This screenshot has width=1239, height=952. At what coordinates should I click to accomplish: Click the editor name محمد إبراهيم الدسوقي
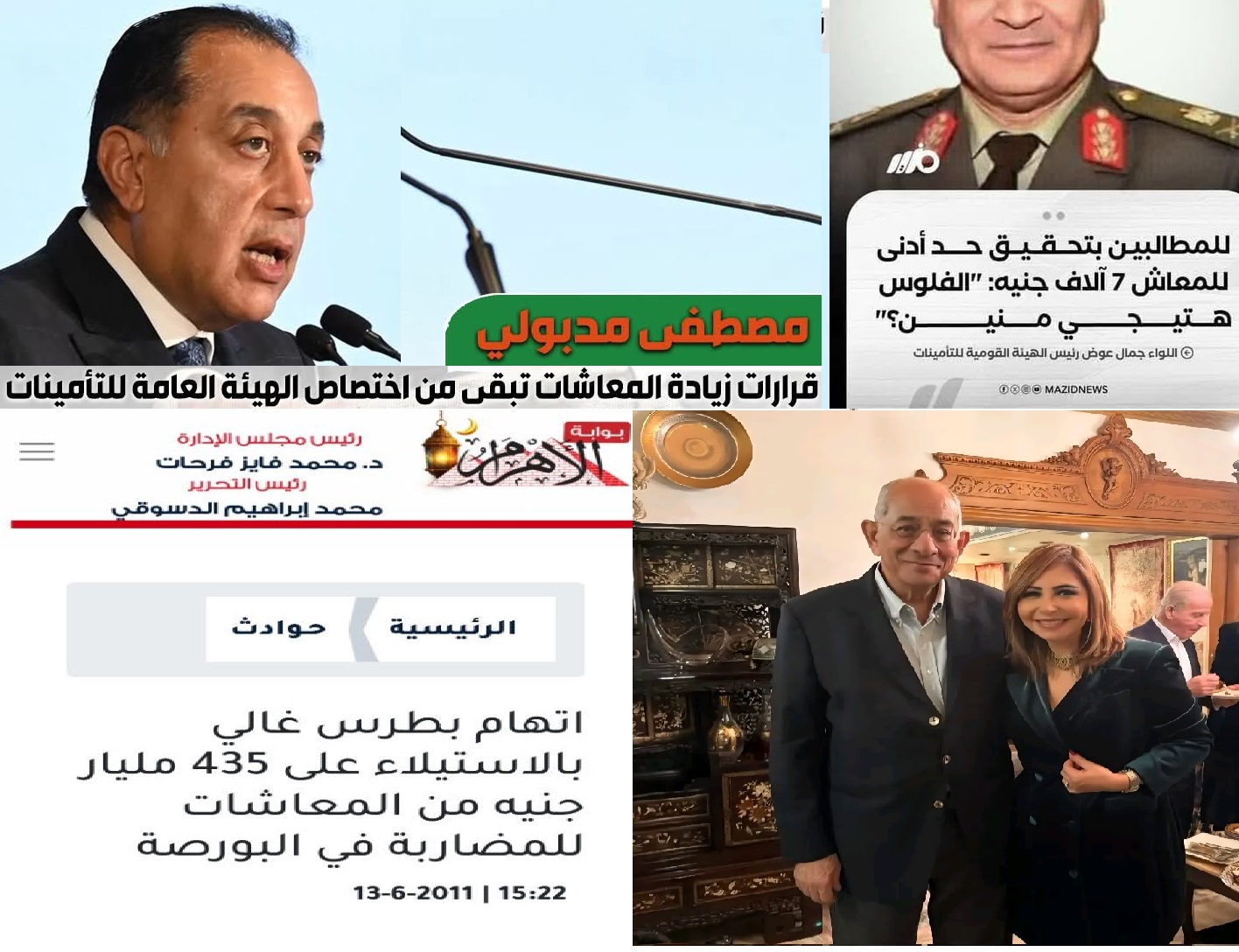[247, 508]
